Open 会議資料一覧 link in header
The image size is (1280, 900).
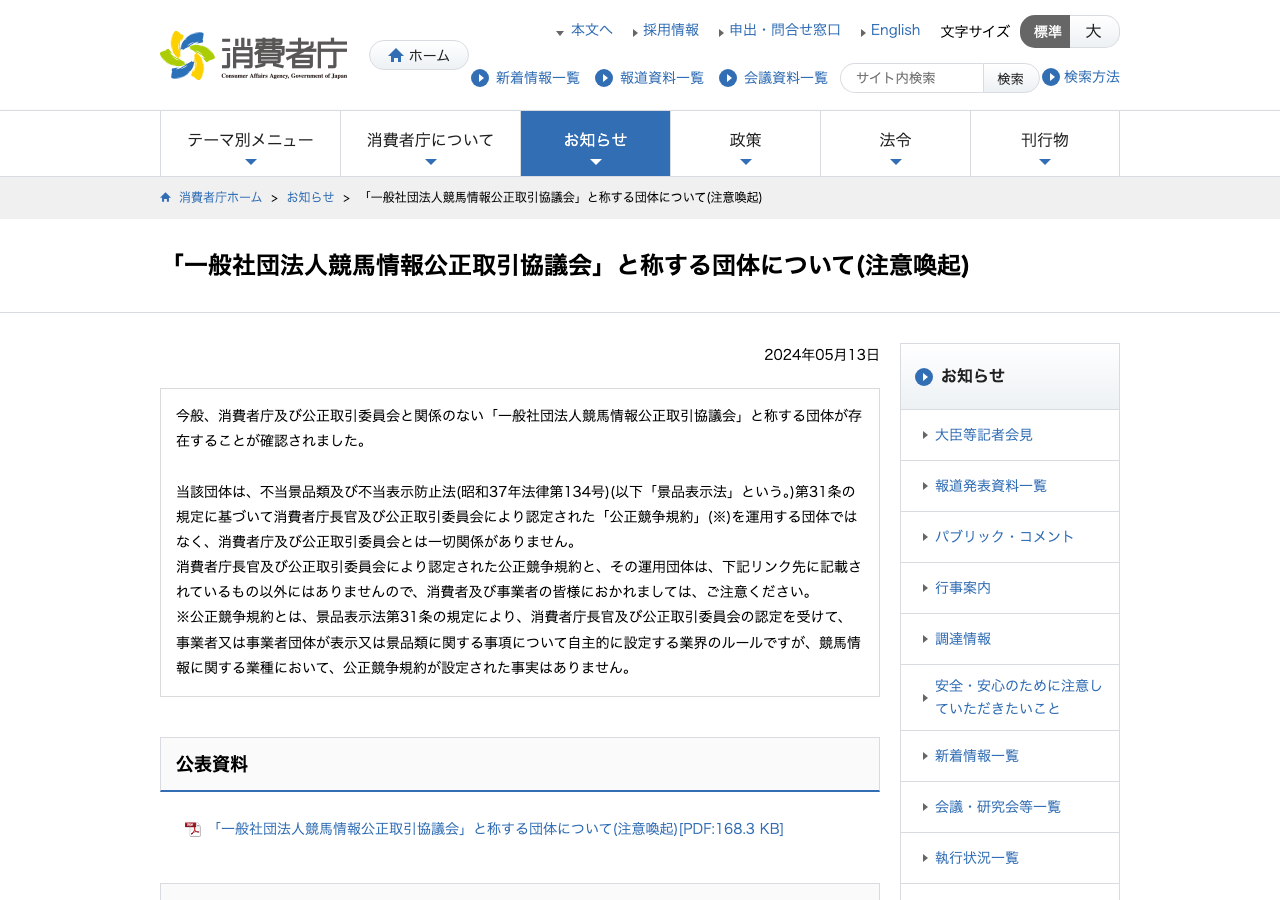click(786, 78)
